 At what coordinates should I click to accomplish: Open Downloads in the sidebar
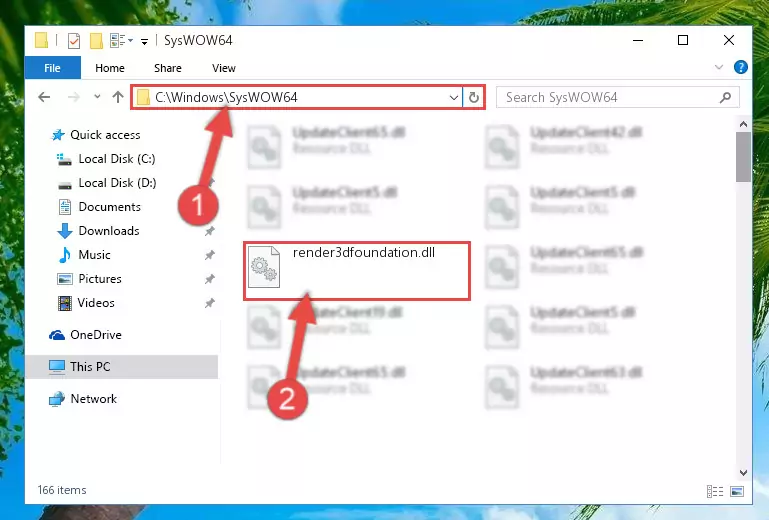(109, 231)
